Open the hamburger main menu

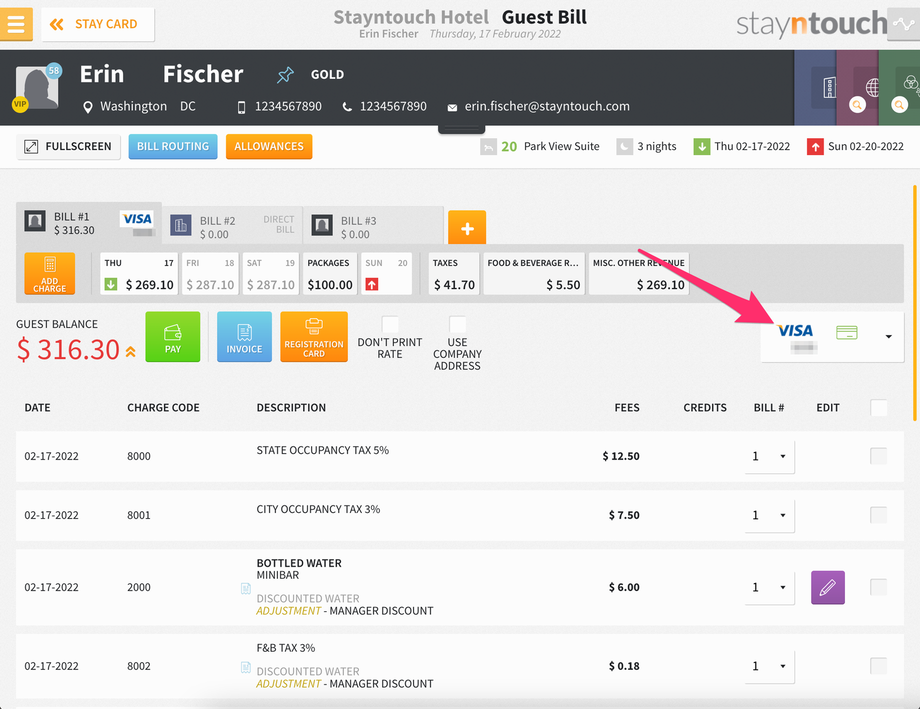point(16,23)
